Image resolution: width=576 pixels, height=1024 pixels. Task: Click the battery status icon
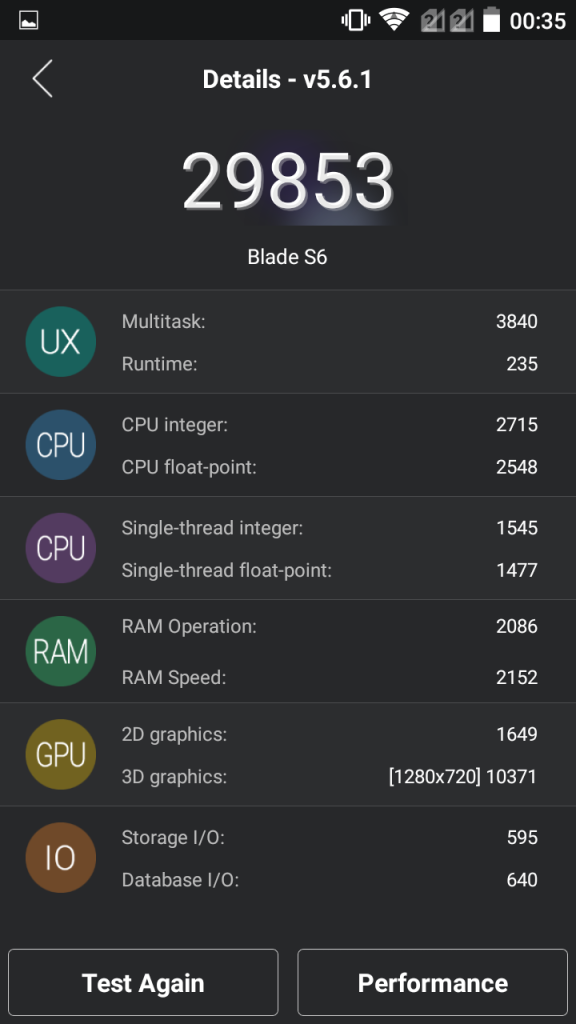coord(491,20)
